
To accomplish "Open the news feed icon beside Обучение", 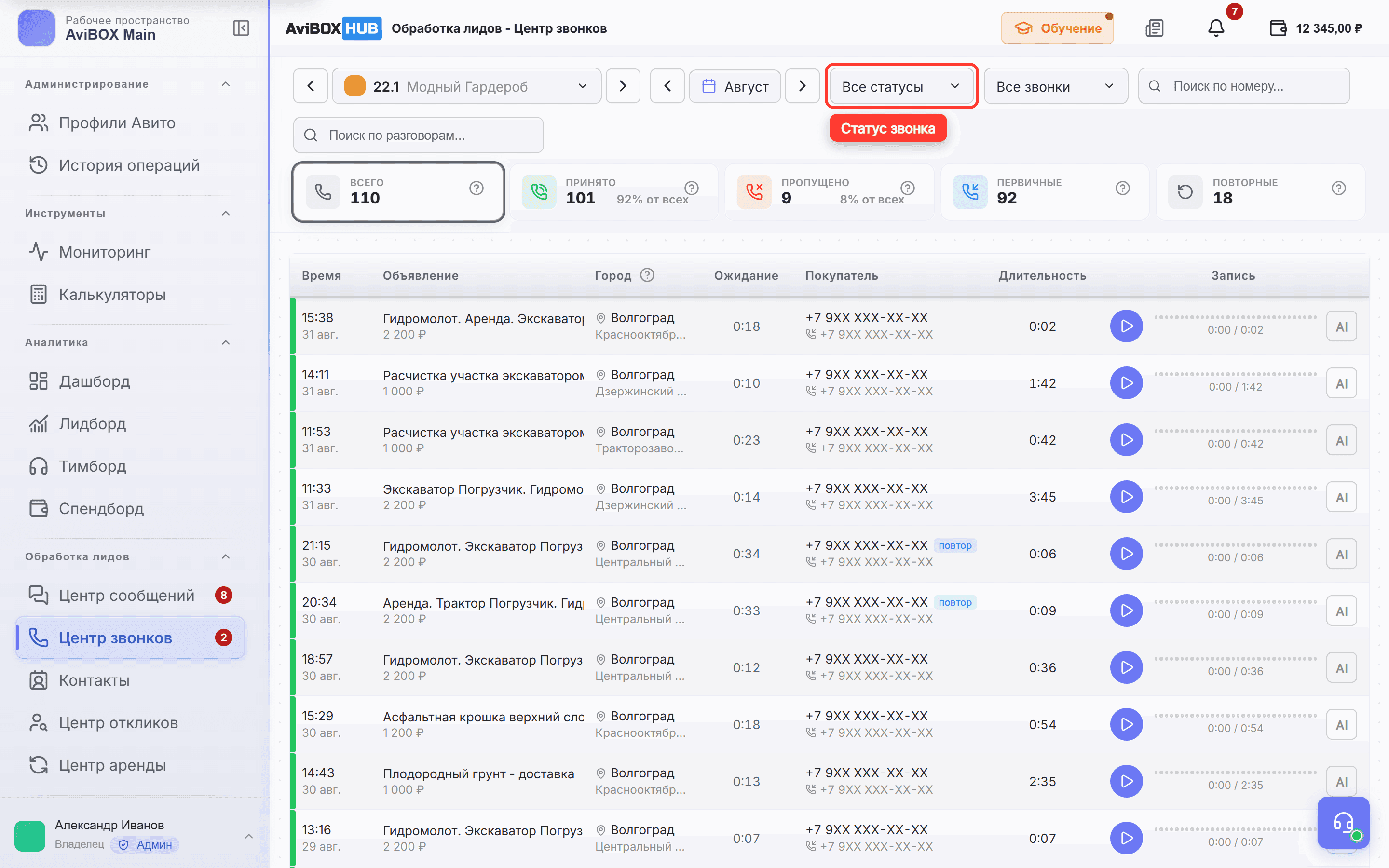I will pyautogui.click(x=1154, y=28).
